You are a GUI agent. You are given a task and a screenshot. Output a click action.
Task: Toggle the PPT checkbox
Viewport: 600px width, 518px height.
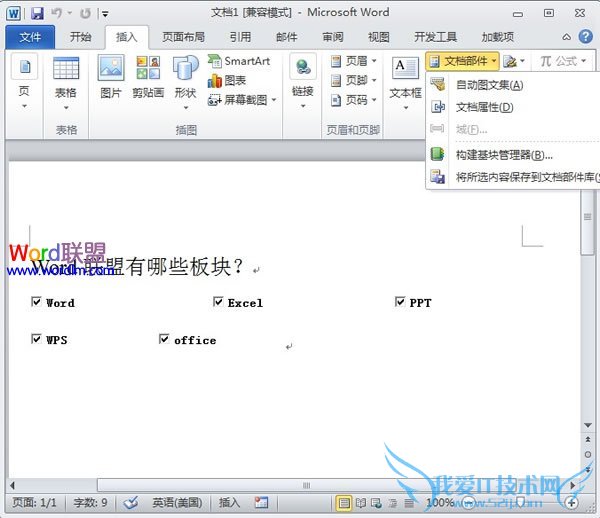[400, 302]
